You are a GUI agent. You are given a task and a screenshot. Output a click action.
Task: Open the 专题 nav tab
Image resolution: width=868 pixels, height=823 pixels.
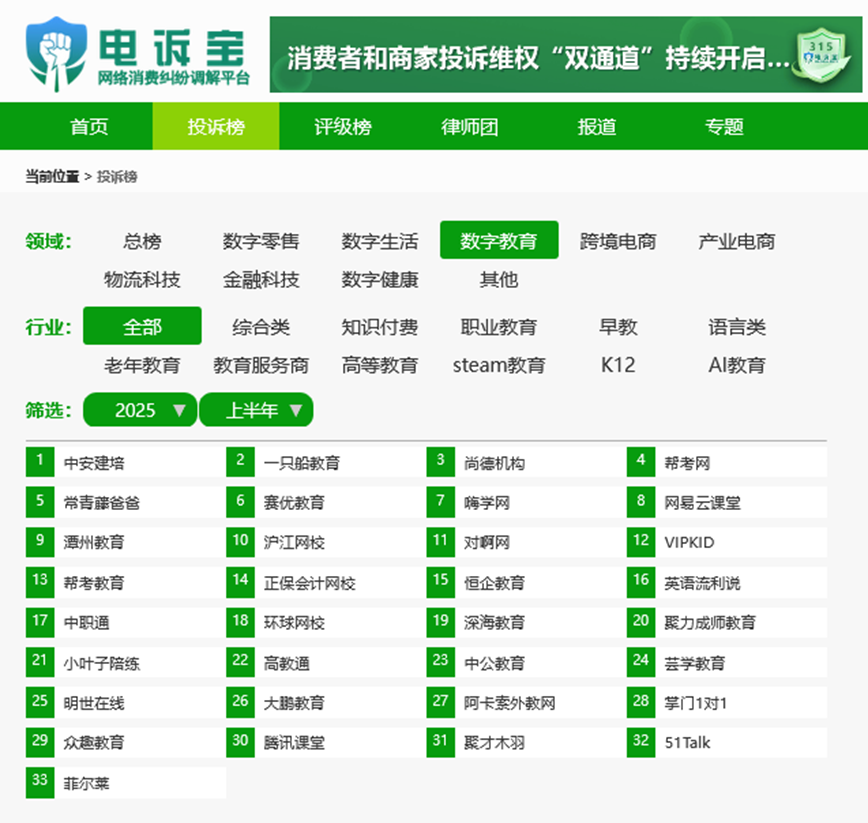(724, 127)
